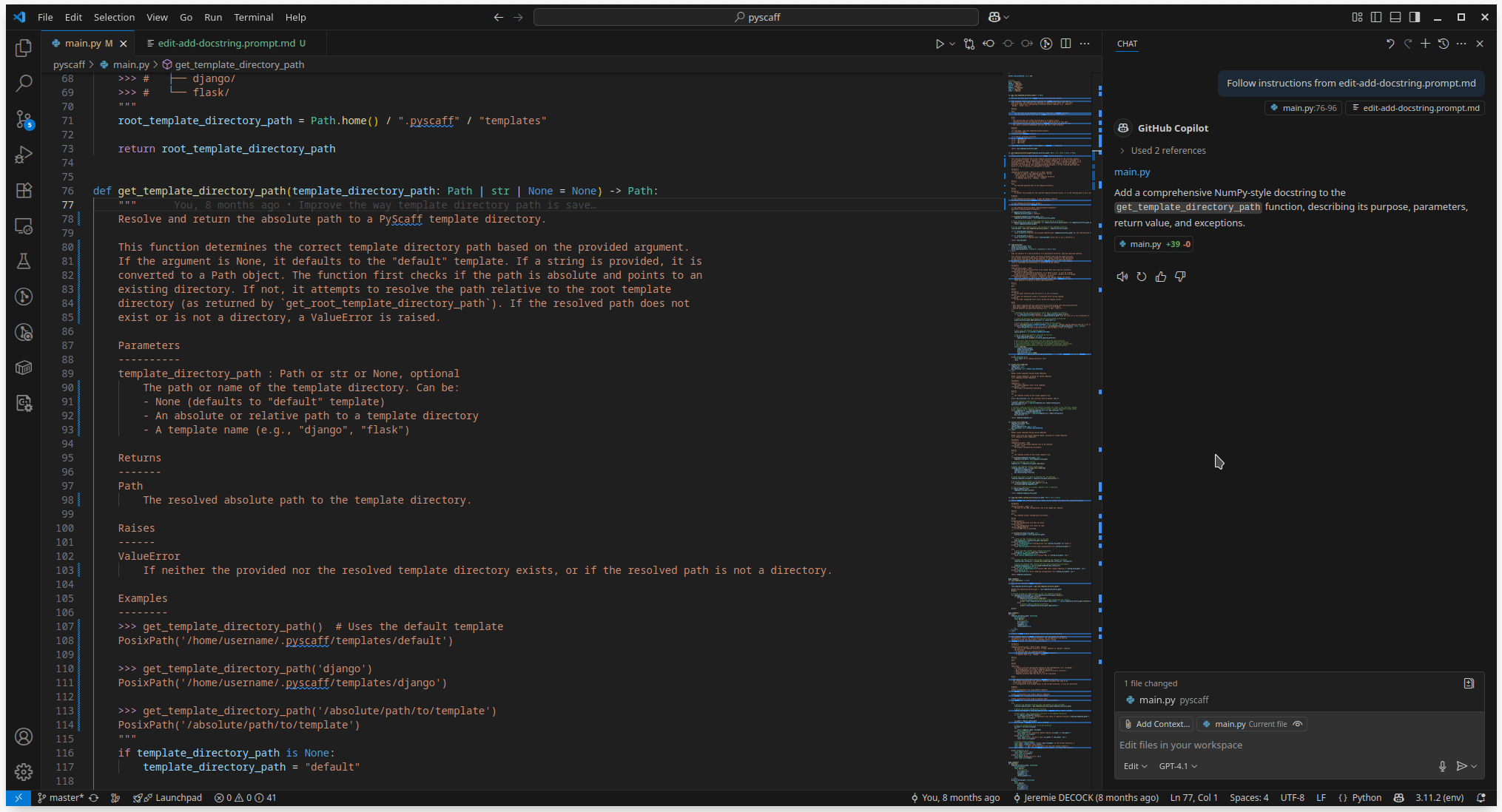
Task: Toggle voice microphone input in chat
Action: pos(1442,766)
